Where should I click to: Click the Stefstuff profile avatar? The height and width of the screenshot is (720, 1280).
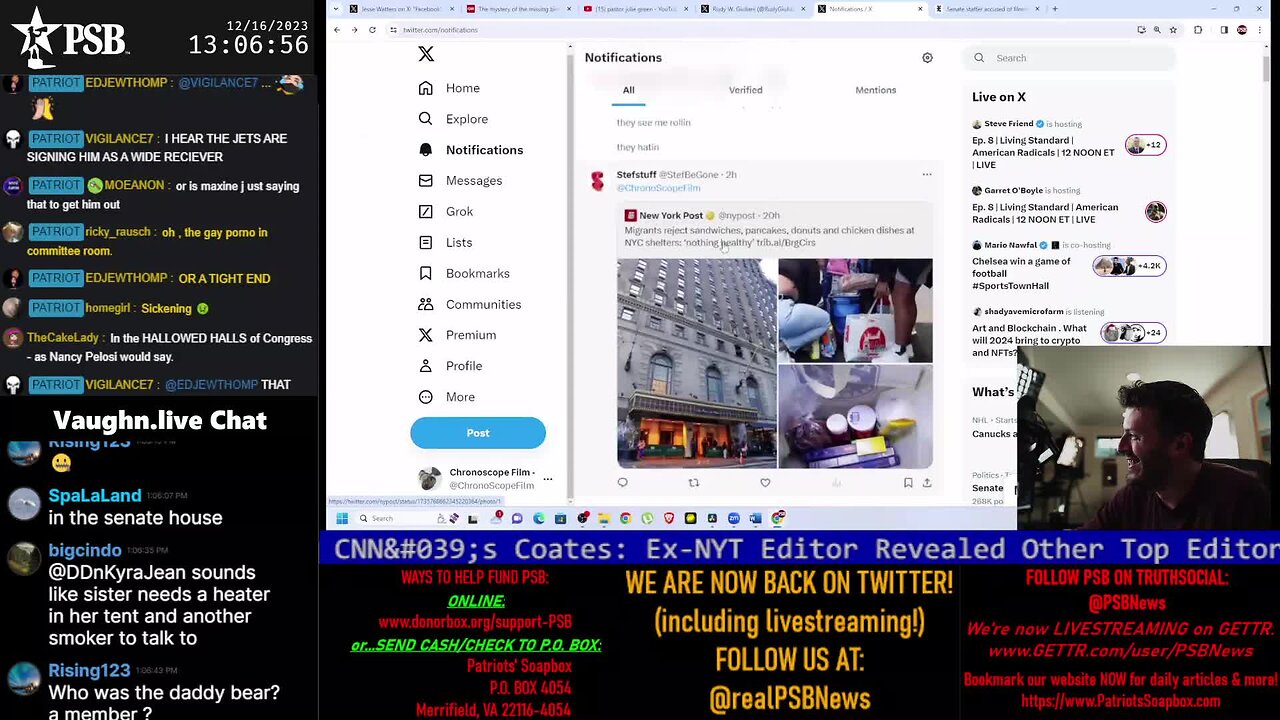pos(598,181)
